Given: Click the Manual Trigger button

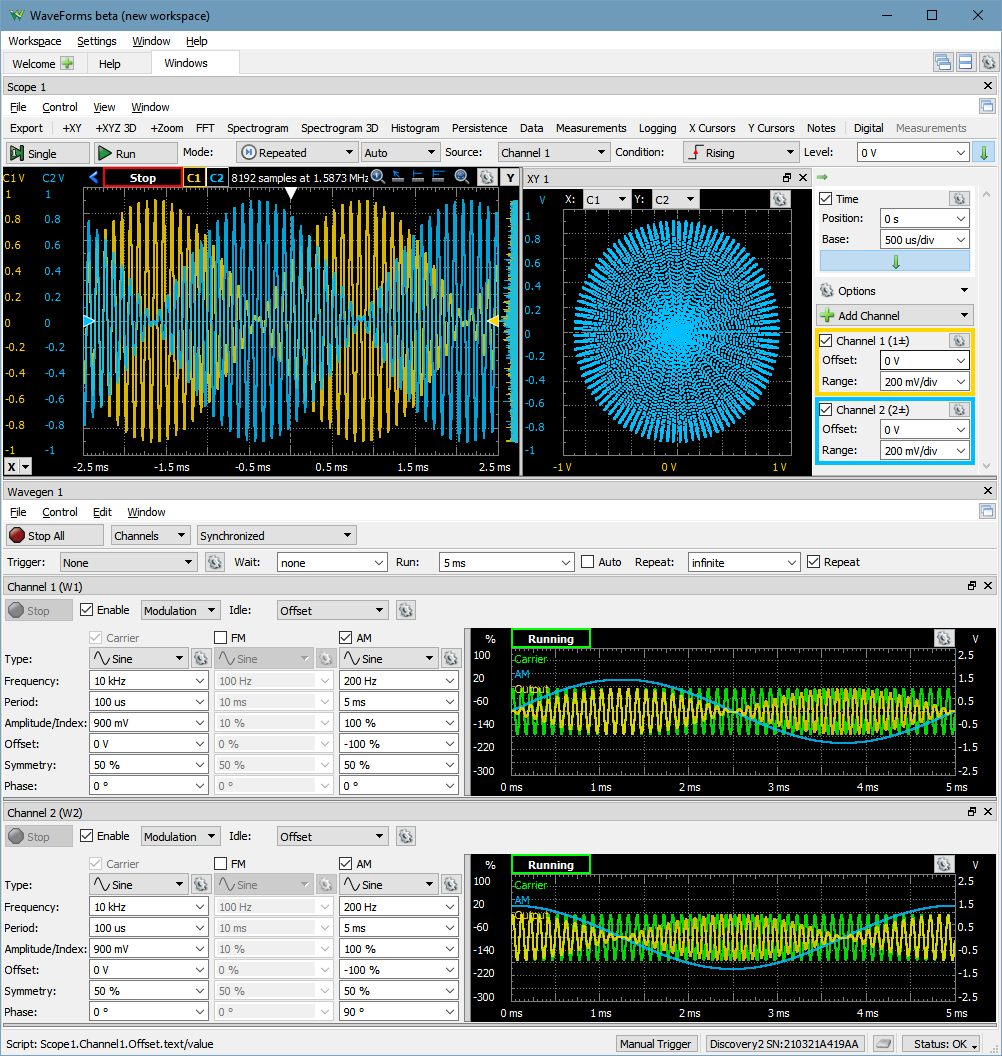Looking at the screenshot, I should tap(655, 1044).
